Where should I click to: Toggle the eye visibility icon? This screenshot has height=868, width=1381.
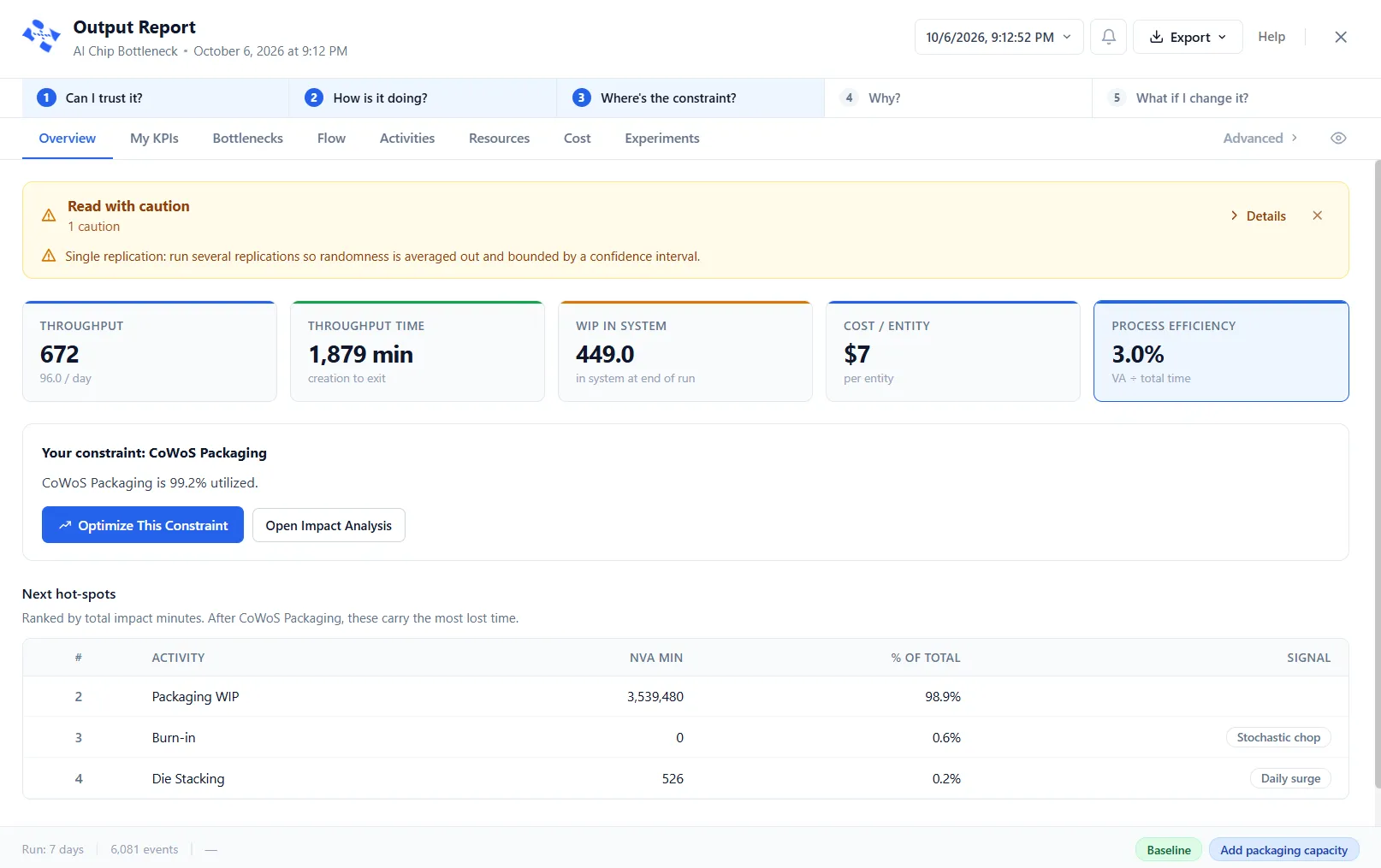tap(1338, 139)
